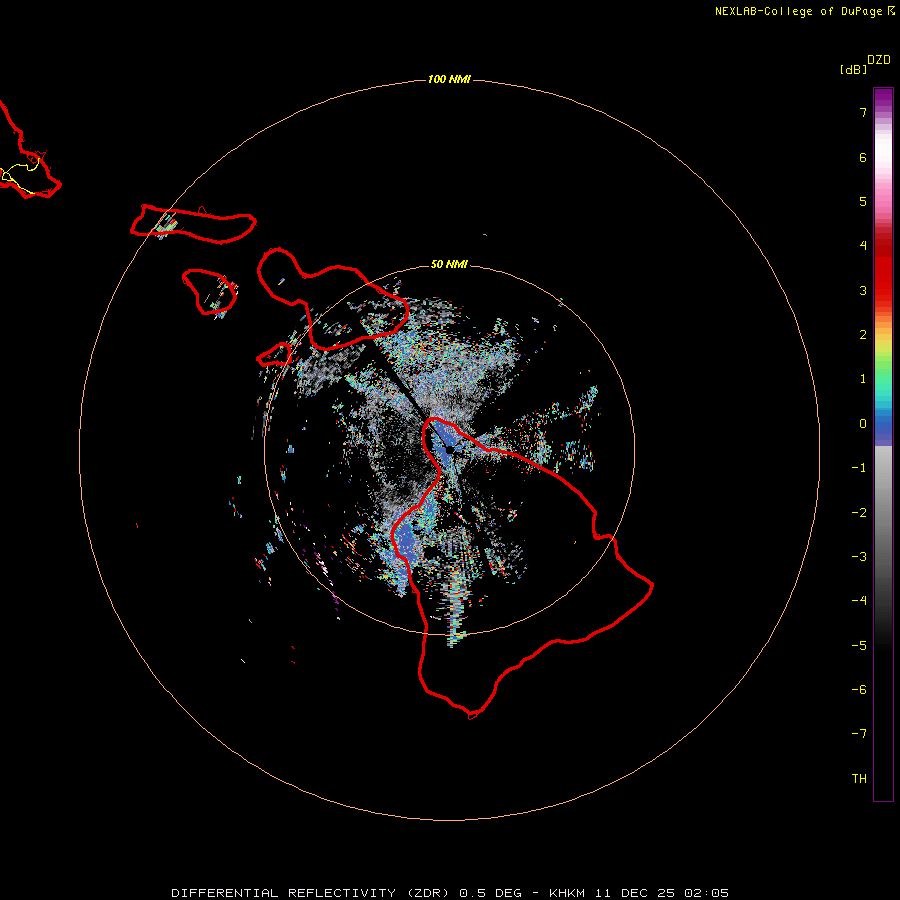Click the KHKM station identifier
This screenshot has height=900, width=900.
(x=569, y=893)
